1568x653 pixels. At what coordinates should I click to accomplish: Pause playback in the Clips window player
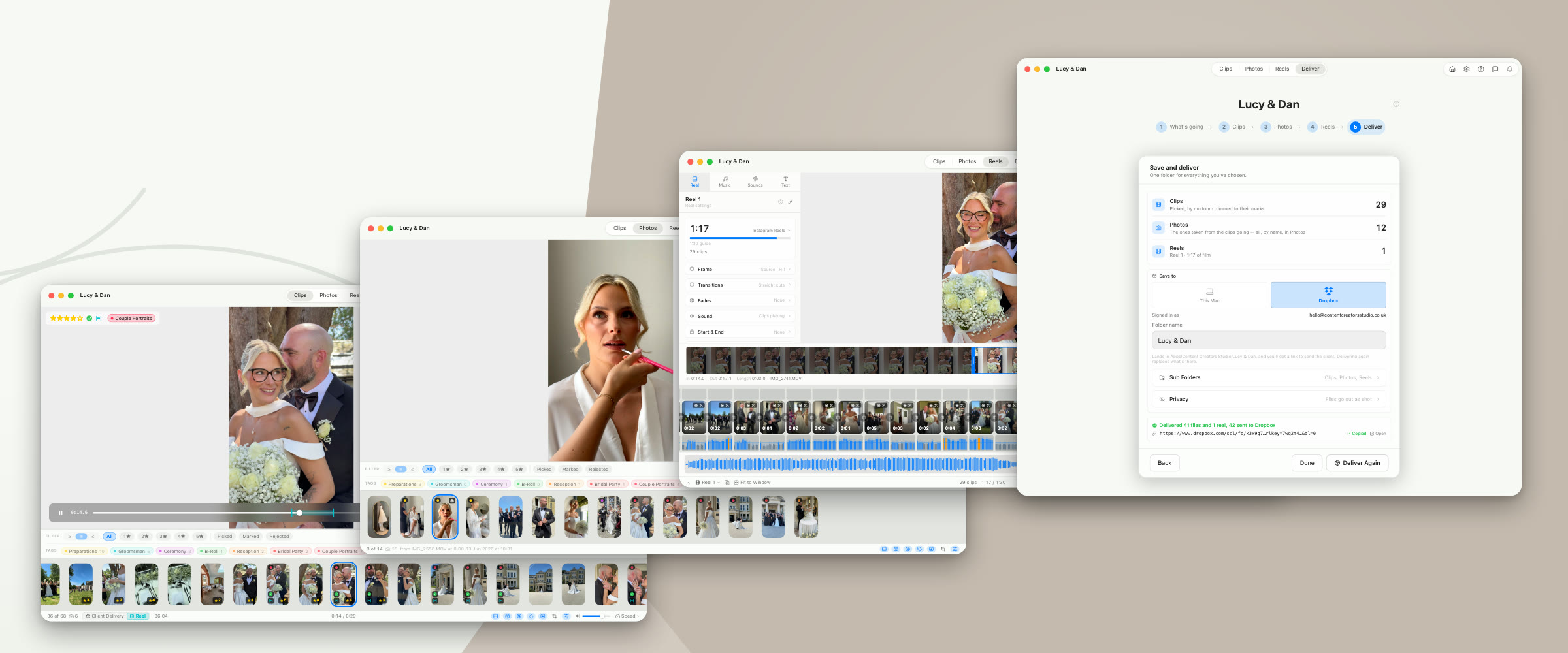[x=61, y=513]
